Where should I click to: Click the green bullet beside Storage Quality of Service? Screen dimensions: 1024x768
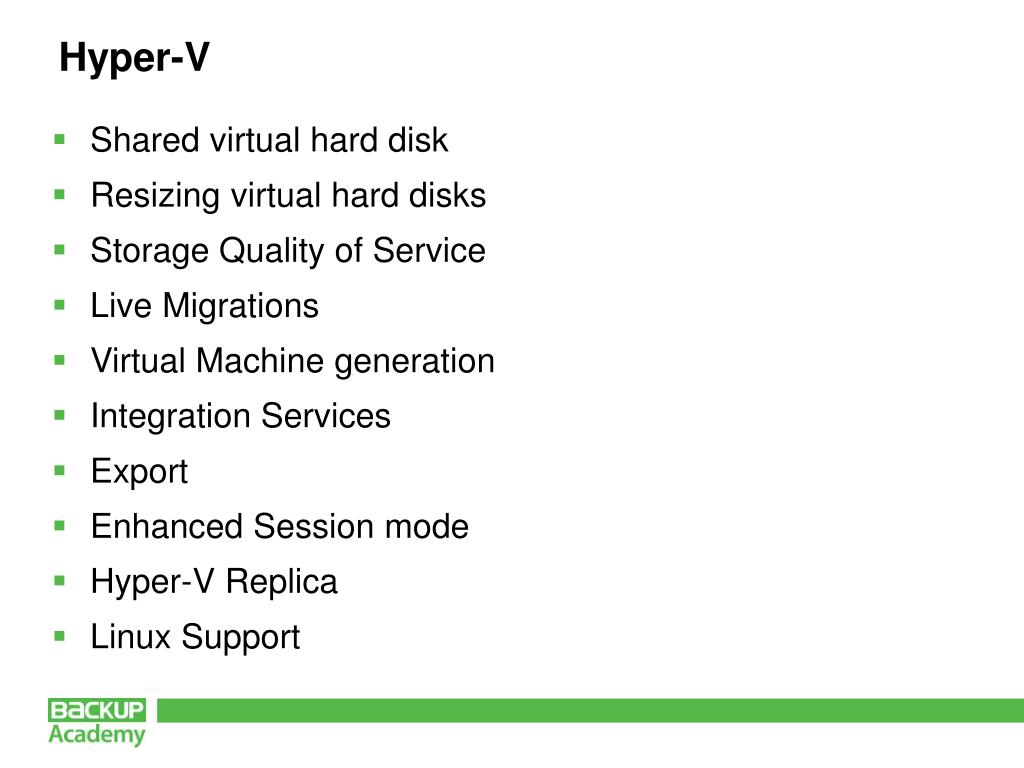(59, 249)
